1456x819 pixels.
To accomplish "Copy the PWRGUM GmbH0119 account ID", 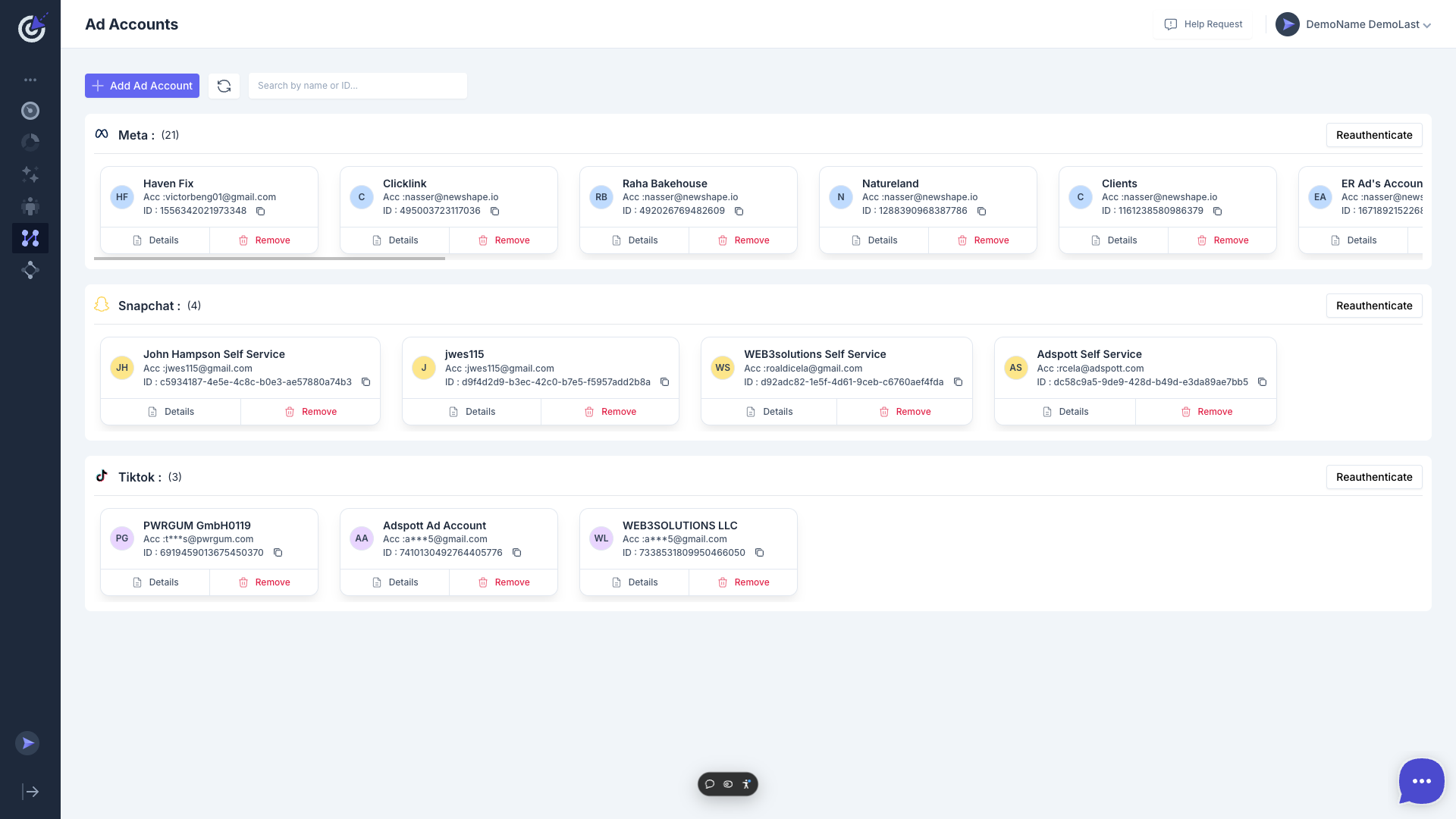I will click(278, 553).
